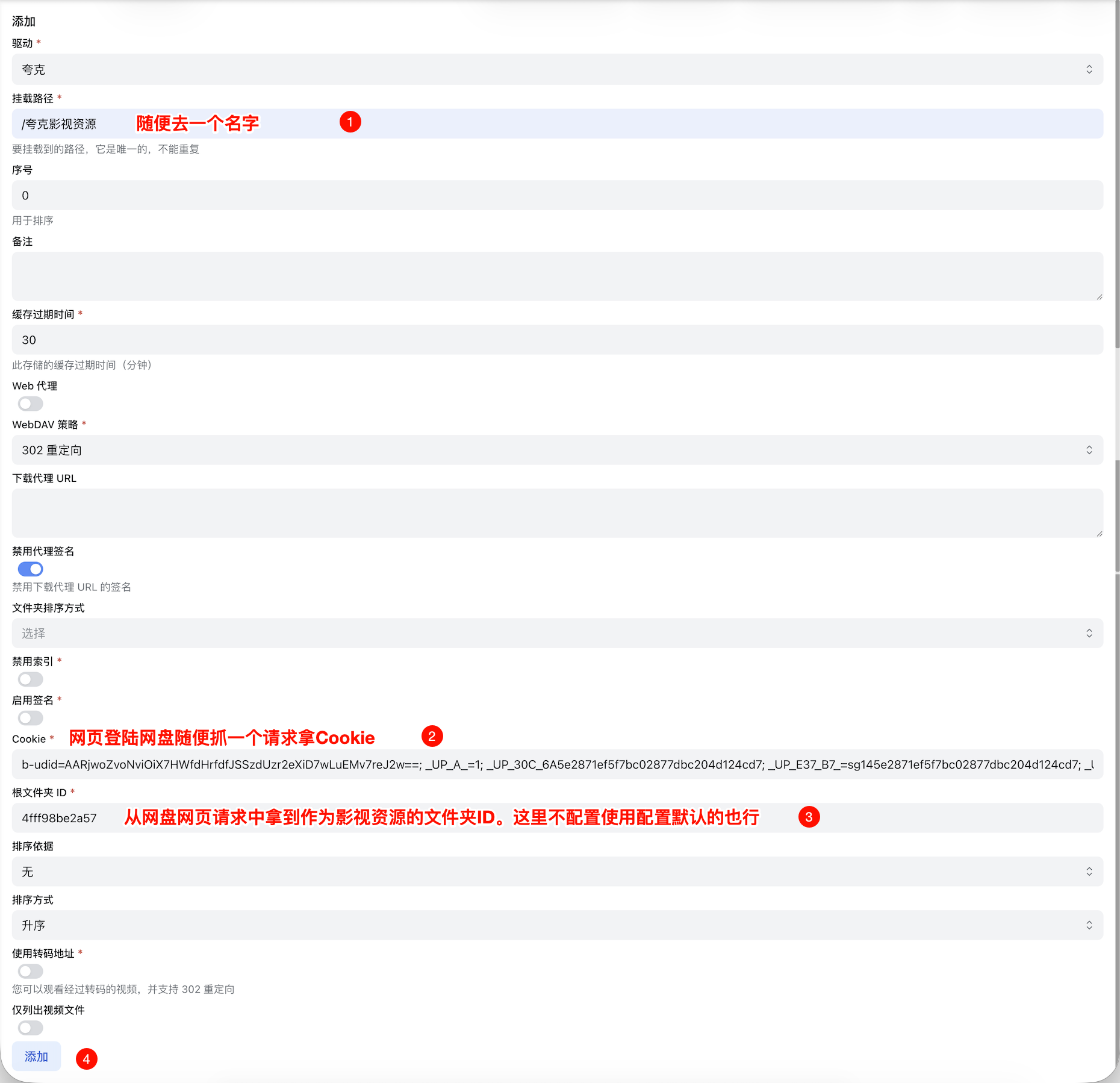Click the red number 3 marker
The image size is (1120, 1083).
point(809,817)
